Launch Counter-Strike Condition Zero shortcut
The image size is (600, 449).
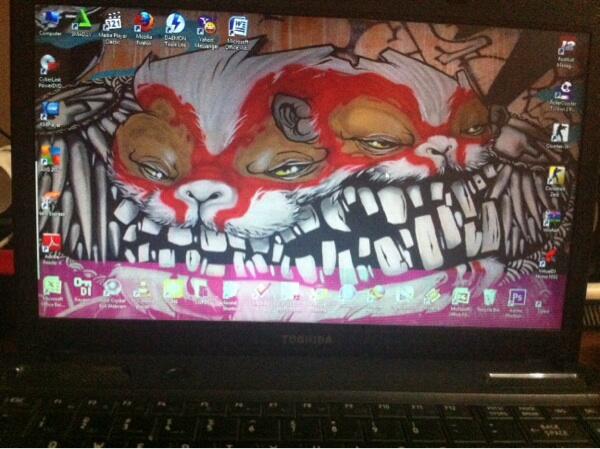point(556,181)
